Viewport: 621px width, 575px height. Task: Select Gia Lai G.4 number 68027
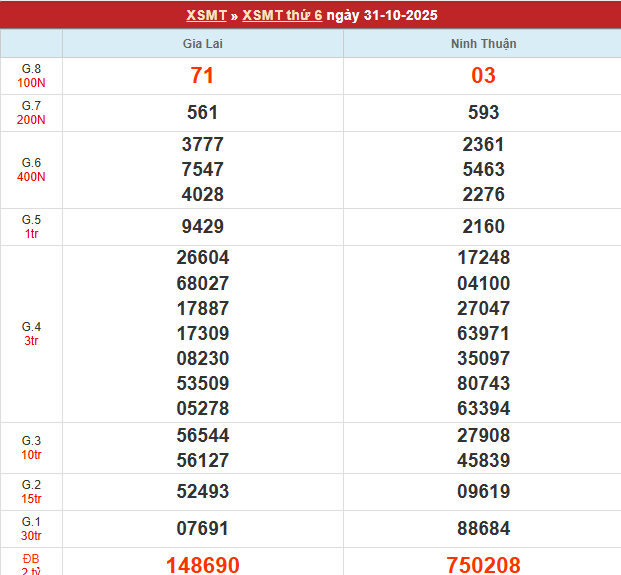(202, 284)
